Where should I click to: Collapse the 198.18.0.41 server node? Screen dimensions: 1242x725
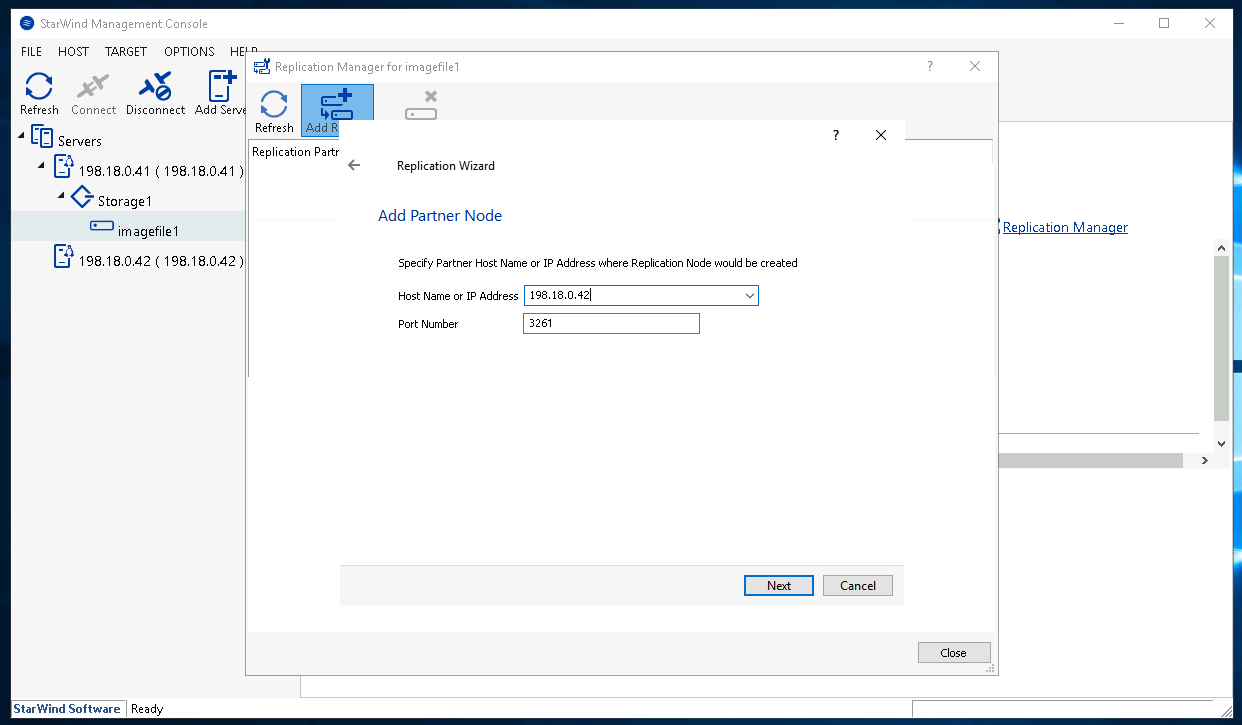click(42, 165)
